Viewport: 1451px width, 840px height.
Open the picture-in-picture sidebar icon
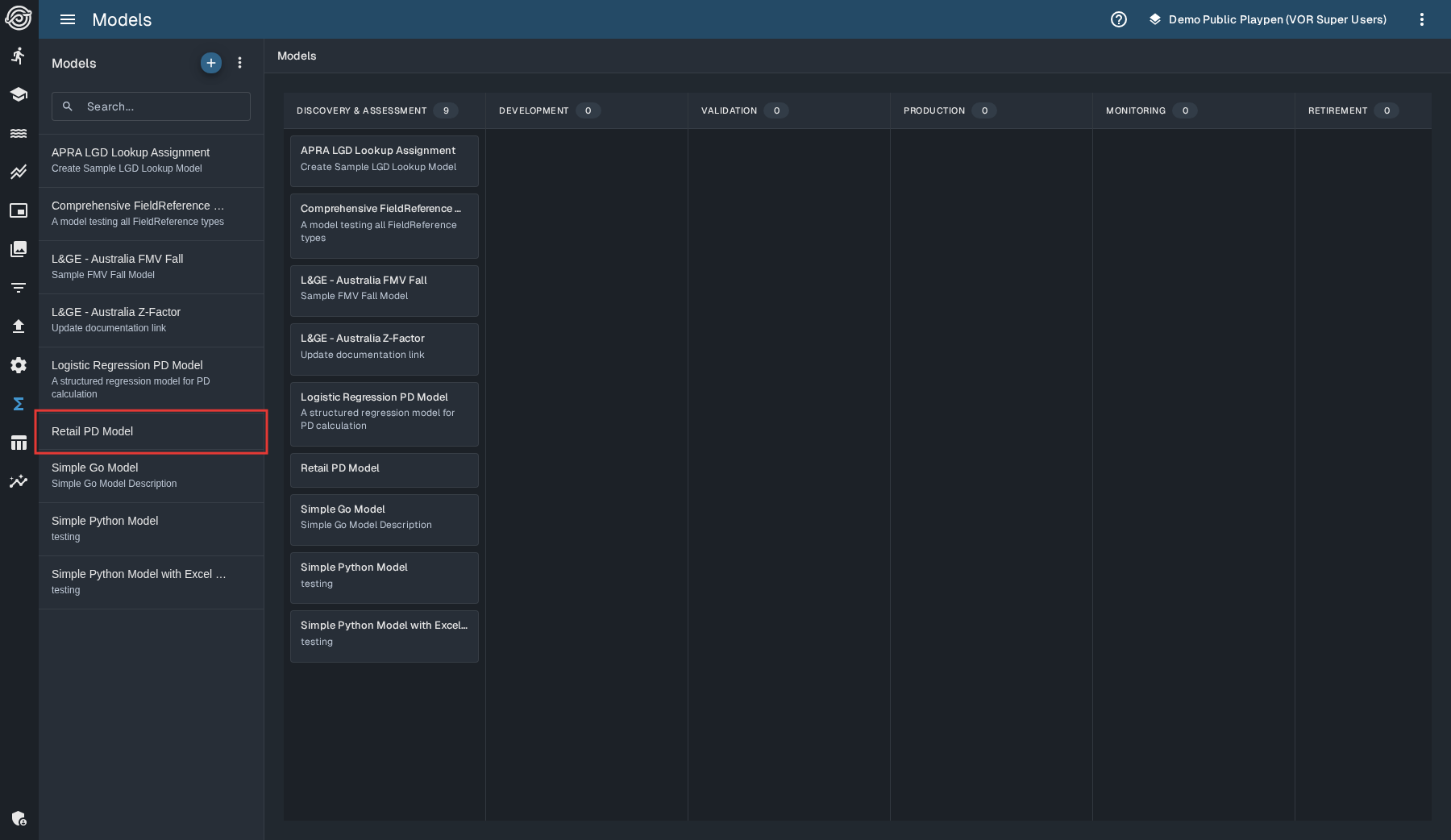(x=19, y=210)
